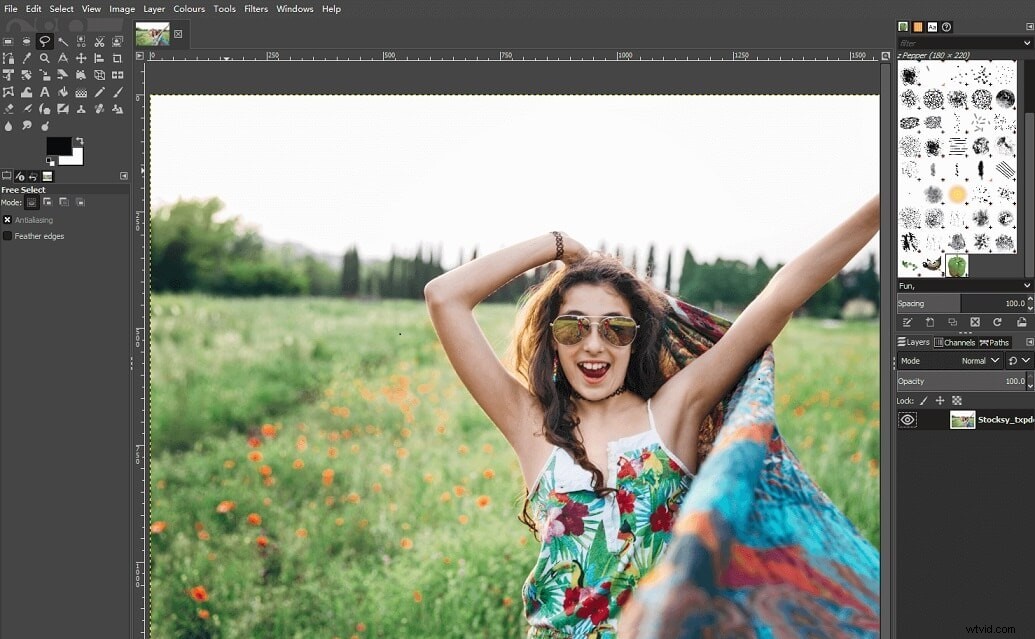Collapse the Tool Options panel arrow
Viewport: 1035px width, 639px height.
pyautogui.click(x=124, y=175)
